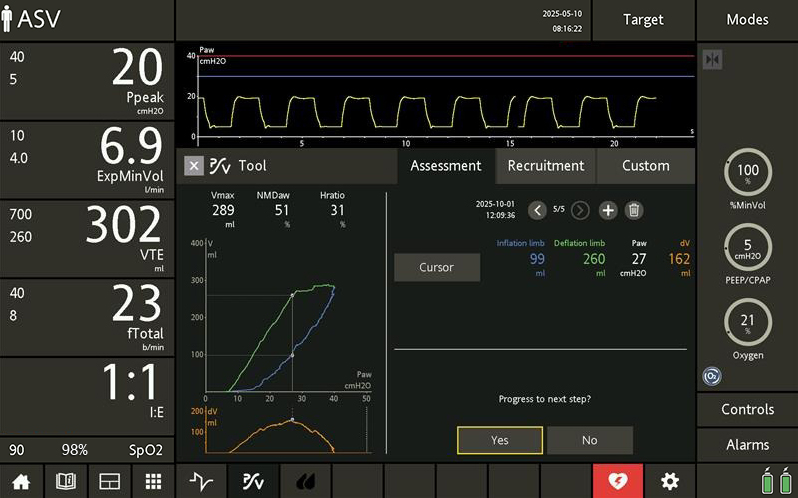This screenshot has height=498, width=798.
Task: Open the manual book icon
Action: click(65, 481)
